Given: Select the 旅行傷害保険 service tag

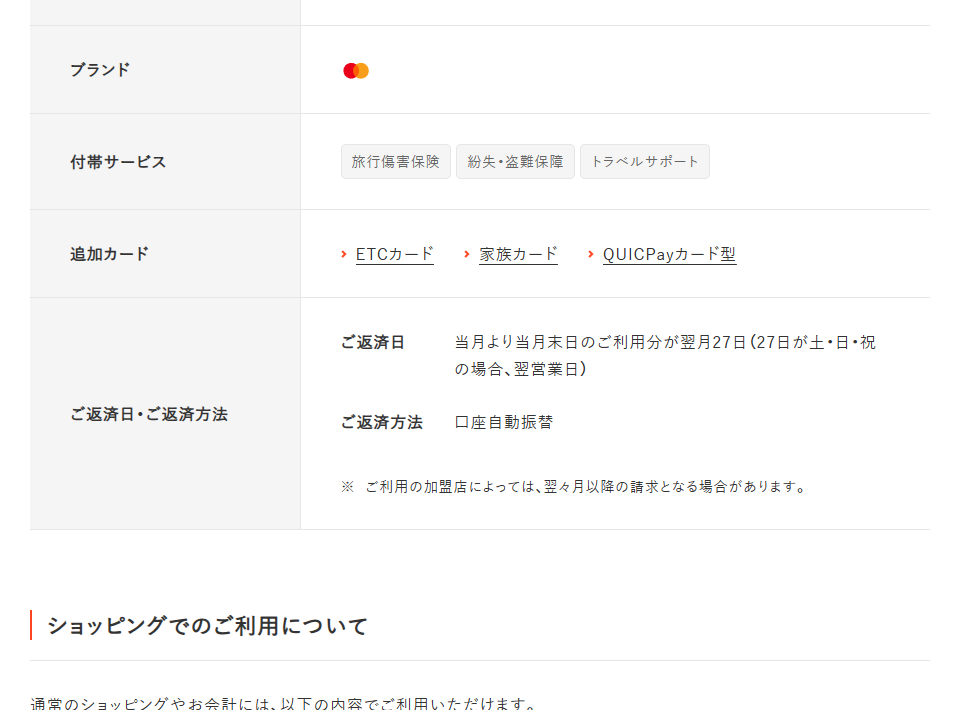Looking at the screenshot, I should coord(396,162).
